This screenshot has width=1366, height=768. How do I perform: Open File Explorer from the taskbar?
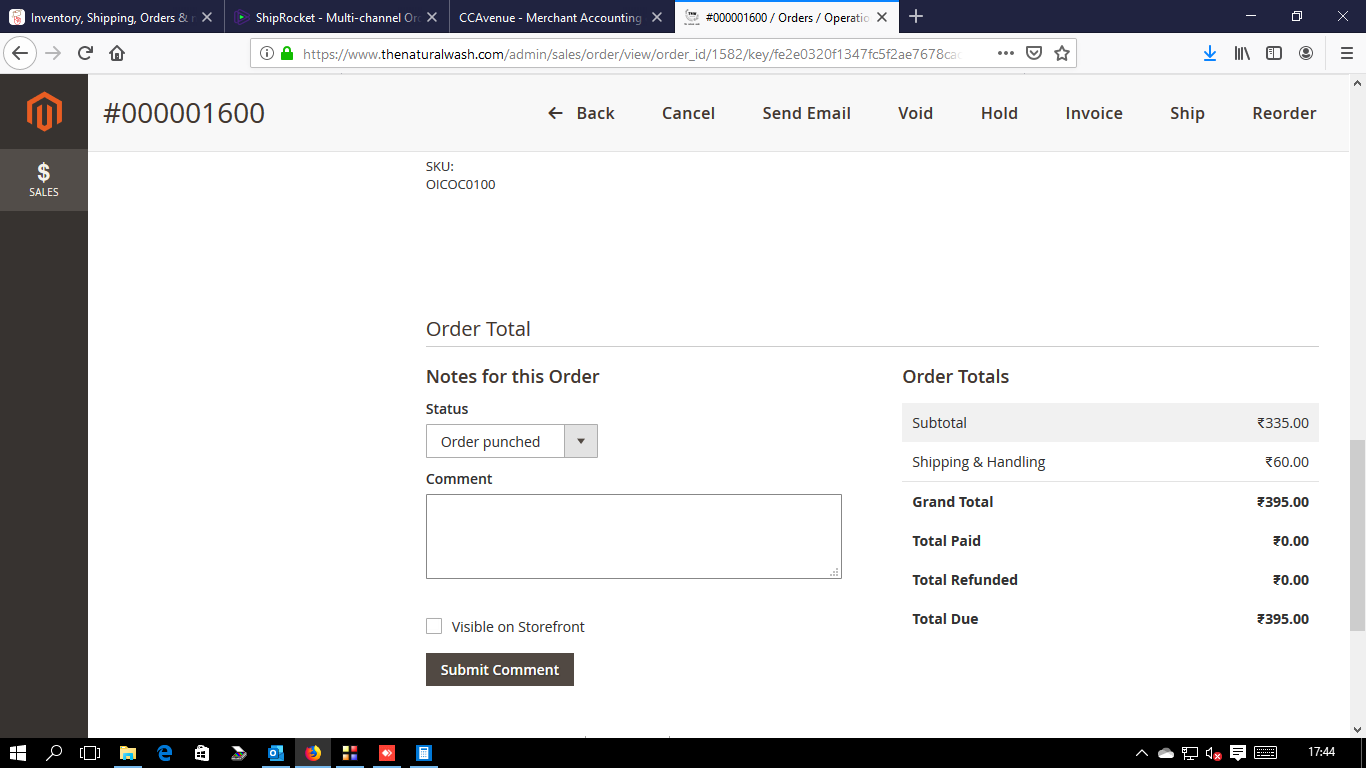pyautogui.click(x=128, y=753)
